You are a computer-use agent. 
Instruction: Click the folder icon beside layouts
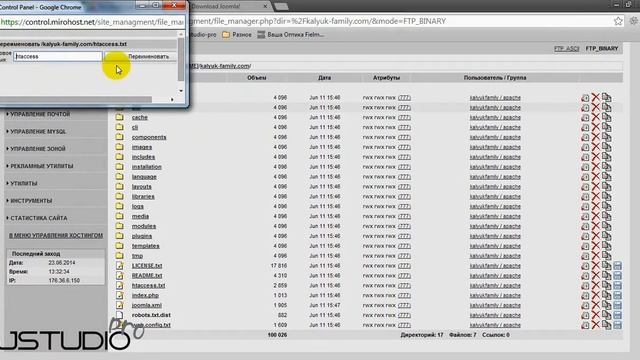[x=119, y=187]
